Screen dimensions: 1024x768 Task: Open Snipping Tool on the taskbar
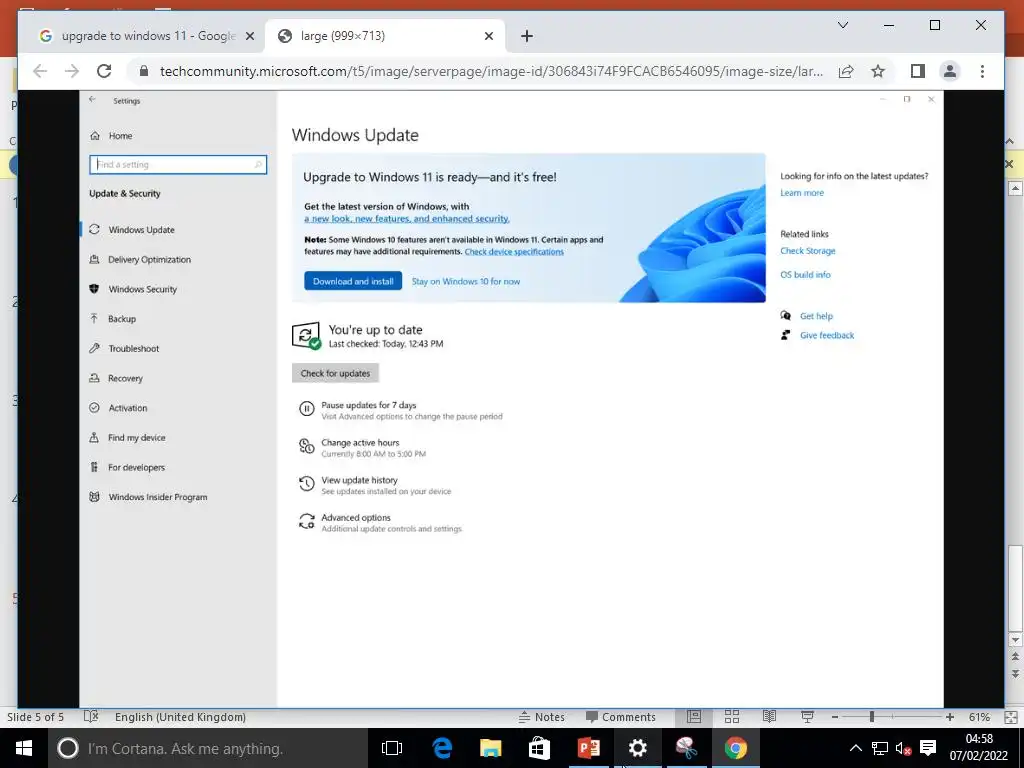pyautogui.click(x=686, y=748)
